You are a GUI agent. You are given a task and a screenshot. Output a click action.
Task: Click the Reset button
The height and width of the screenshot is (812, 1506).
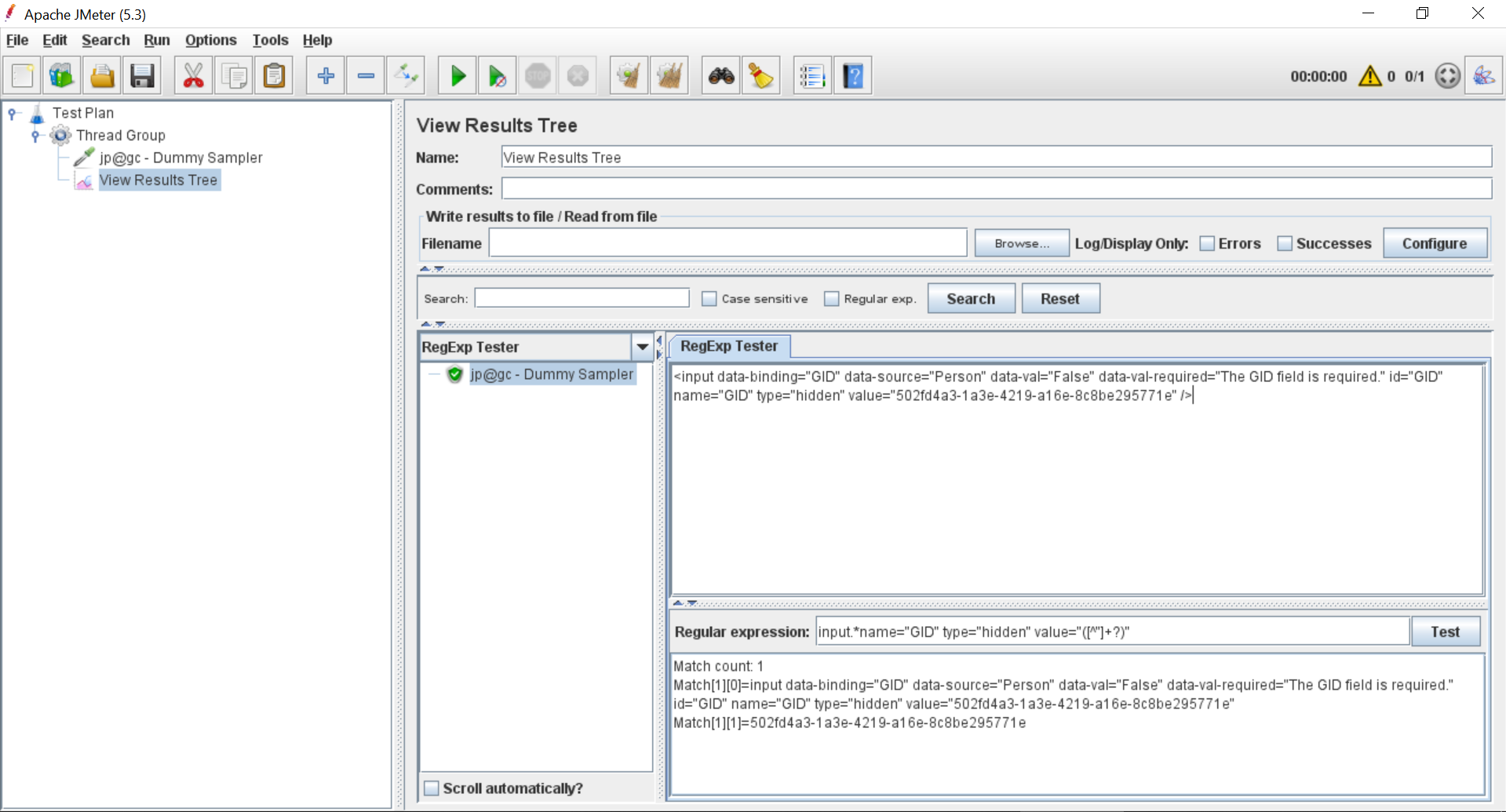click(x=1060, y=299)
